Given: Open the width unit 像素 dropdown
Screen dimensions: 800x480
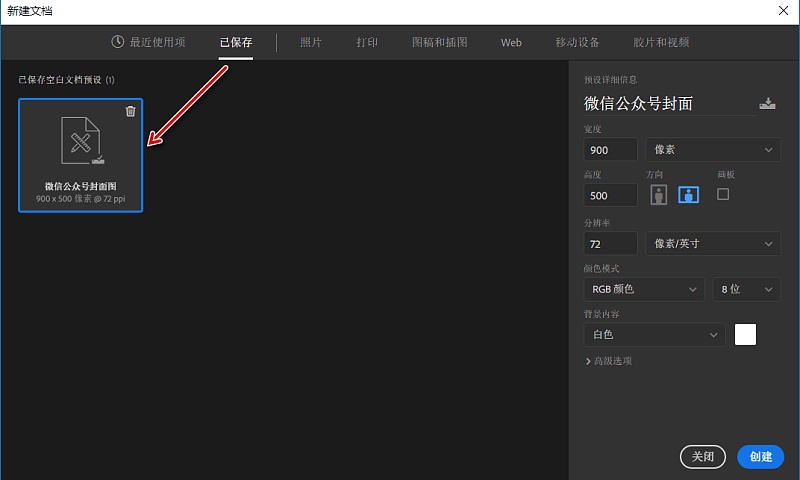Looking at the screenshot, I should (x=713, y=149).
